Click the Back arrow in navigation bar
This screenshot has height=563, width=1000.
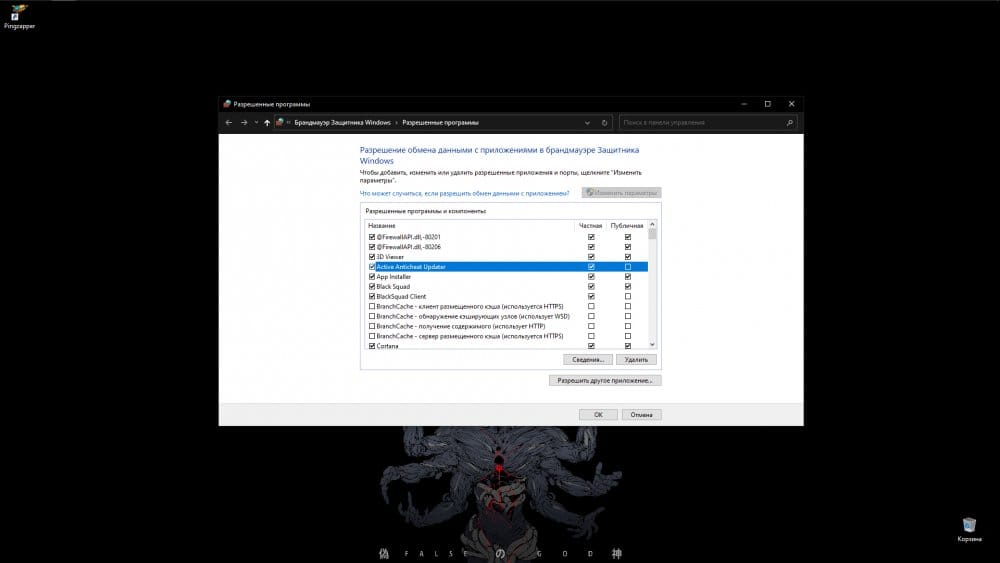tap(229, 123)
